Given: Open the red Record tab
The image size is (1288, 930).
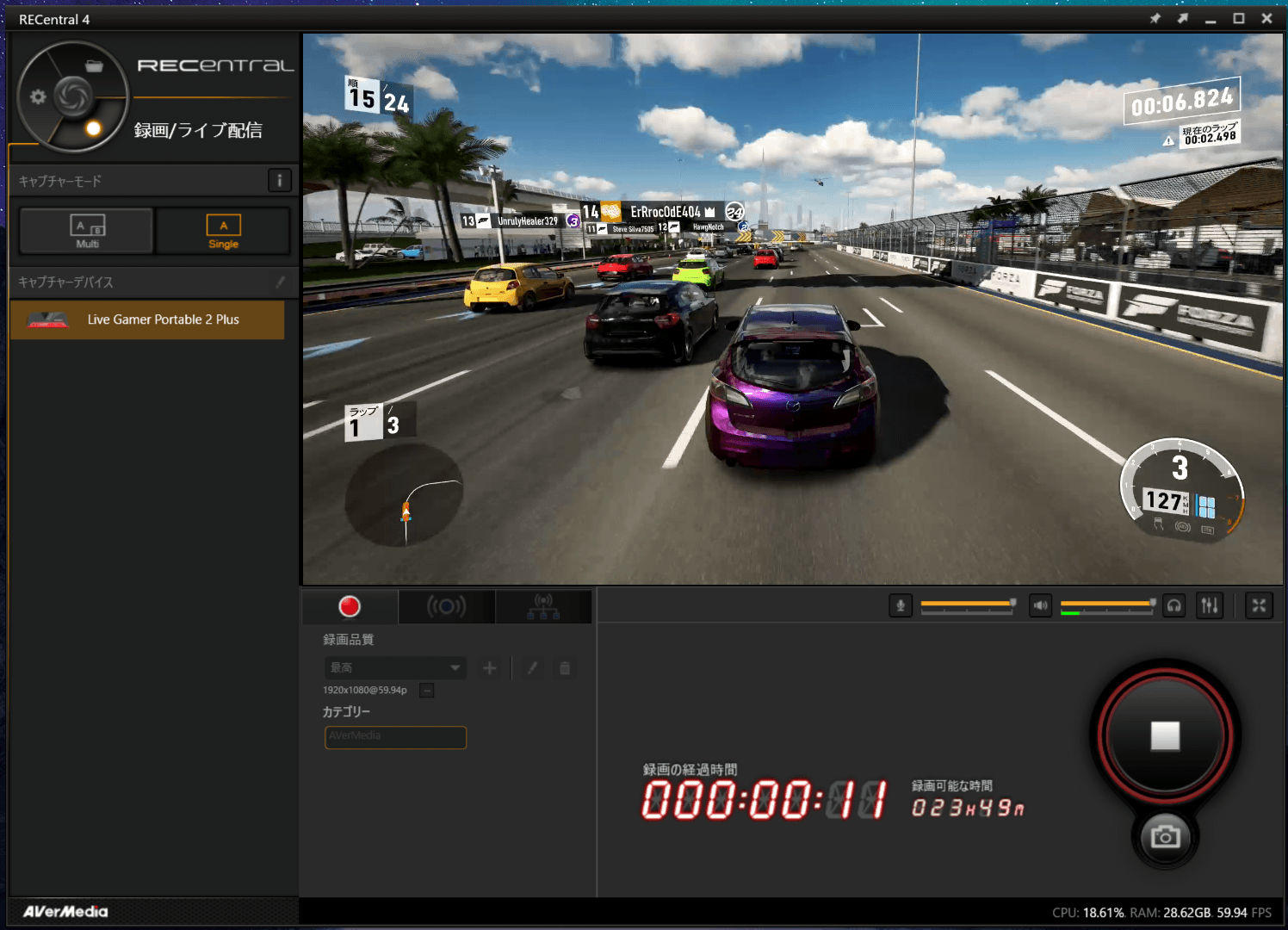Looking at the screenshot, I should [350, 606].
